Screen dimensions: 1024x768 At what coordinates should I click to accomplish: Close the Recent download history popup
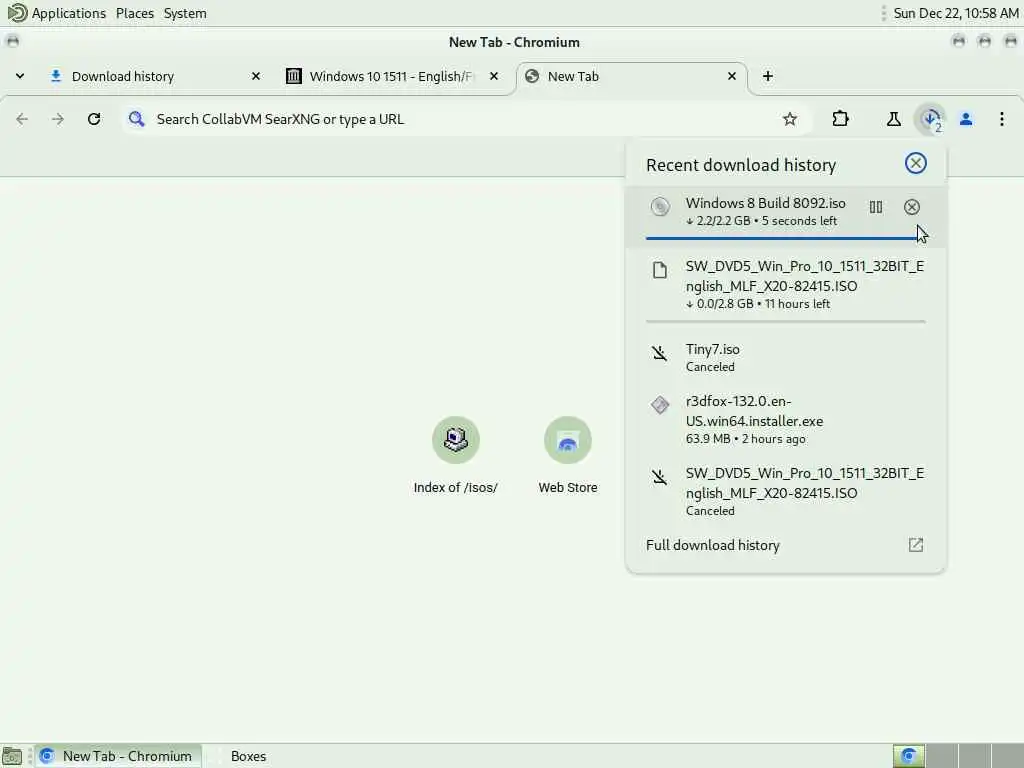[916, 163]
